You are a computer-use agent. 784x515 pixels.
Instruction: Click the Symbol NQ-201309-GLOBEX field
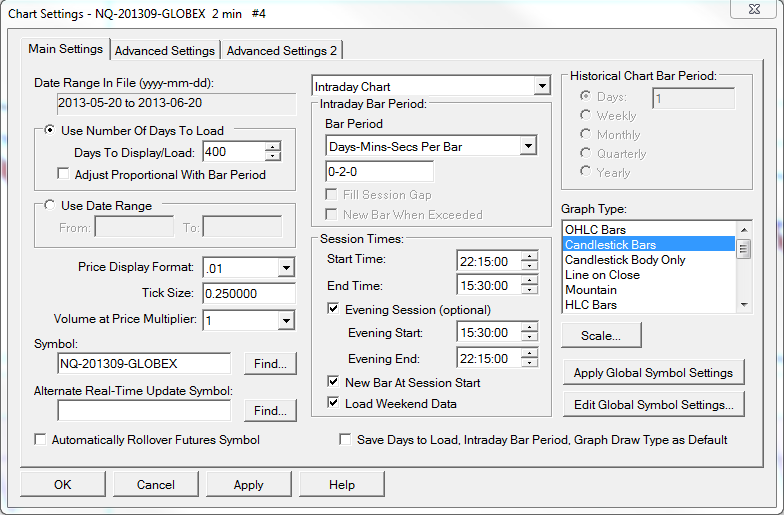[144, 364]
